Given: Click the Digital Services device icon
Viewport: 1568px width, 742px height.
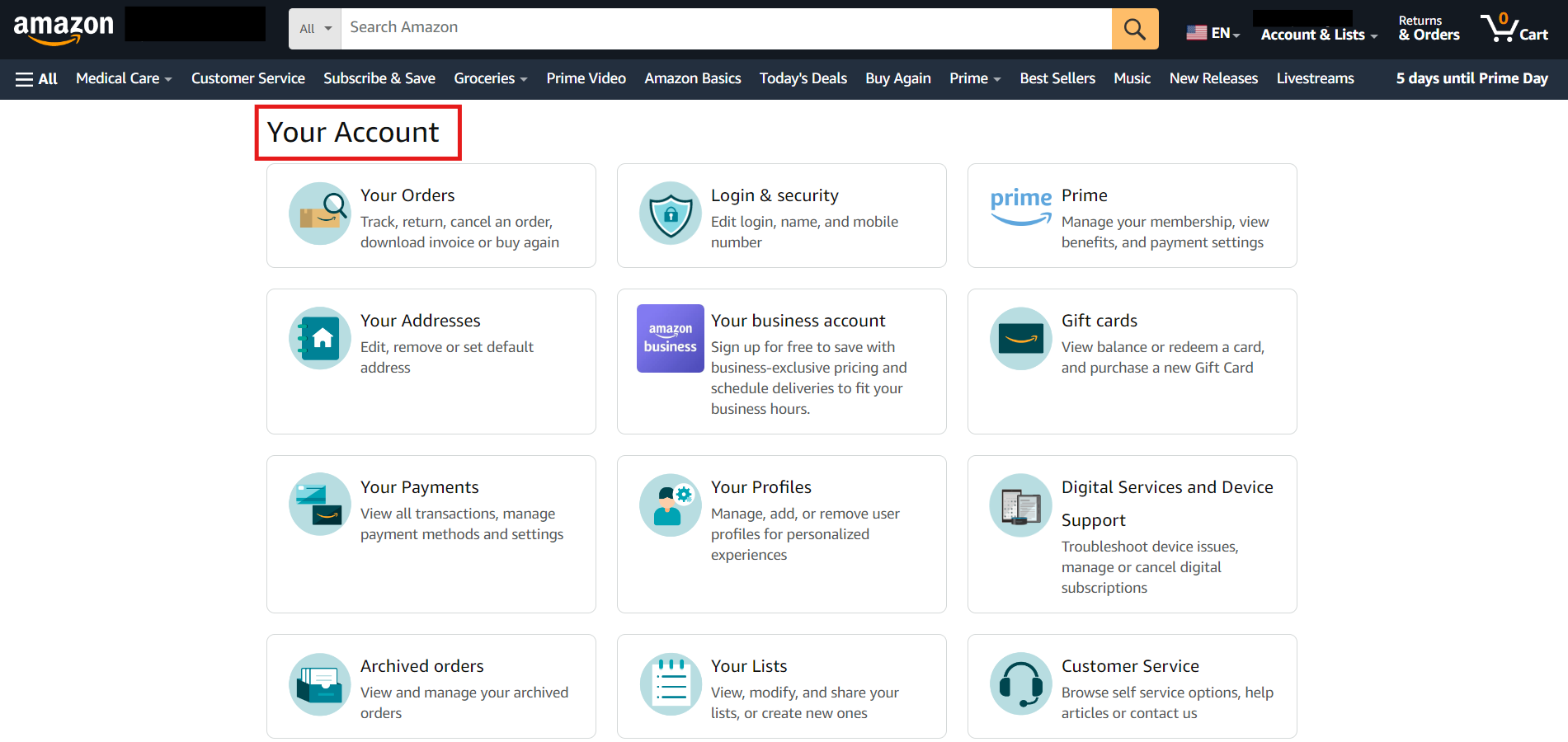Looking at the screenshot, I should (1021, 505).
